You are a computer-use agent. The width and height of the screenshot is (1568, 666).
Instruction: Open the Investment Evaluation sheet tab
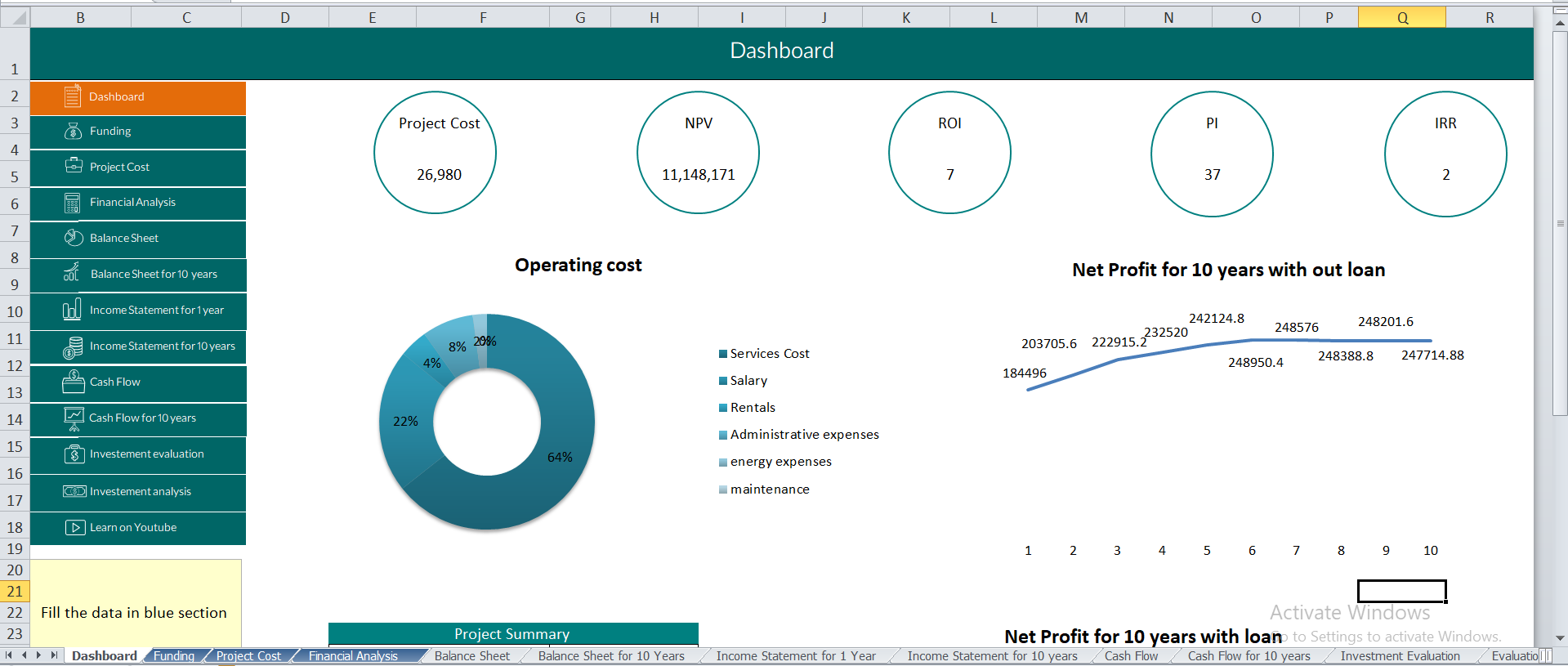(1400, 656)
